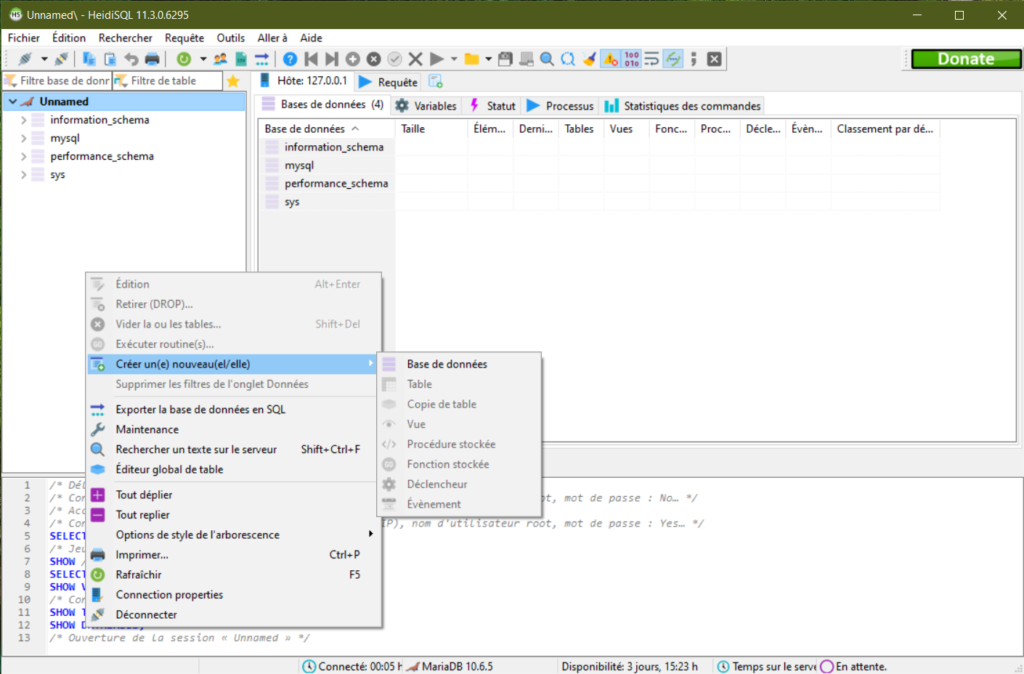Open the Statistiques des commandes tab
The height and width of the screenshot is (674, 1024).
click(x=682, y=106)
